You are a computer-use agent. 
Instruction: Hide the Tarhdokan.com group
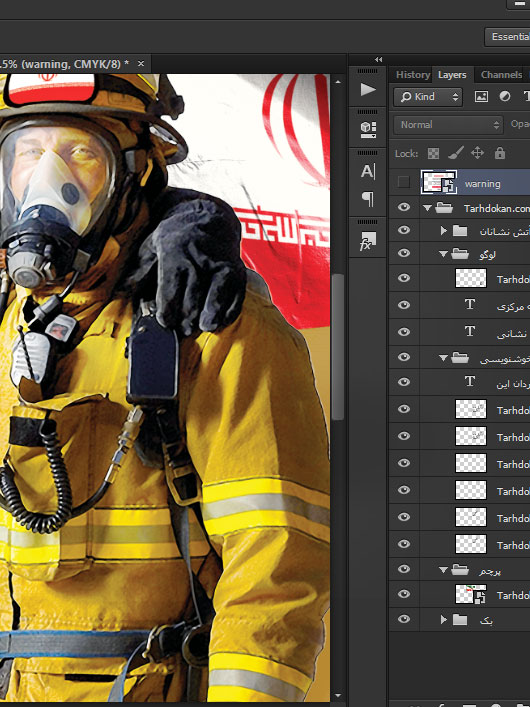[x=404, y=207]
